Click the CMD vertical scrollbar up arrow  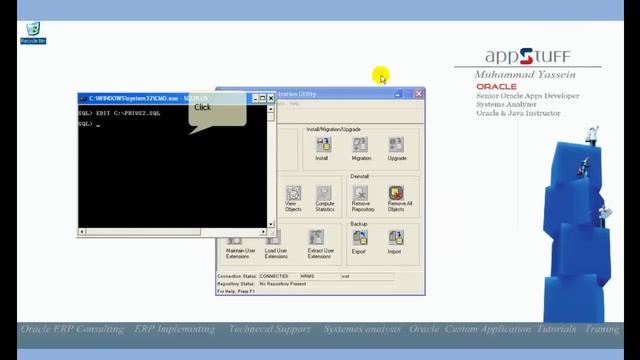tap(271, 109)
